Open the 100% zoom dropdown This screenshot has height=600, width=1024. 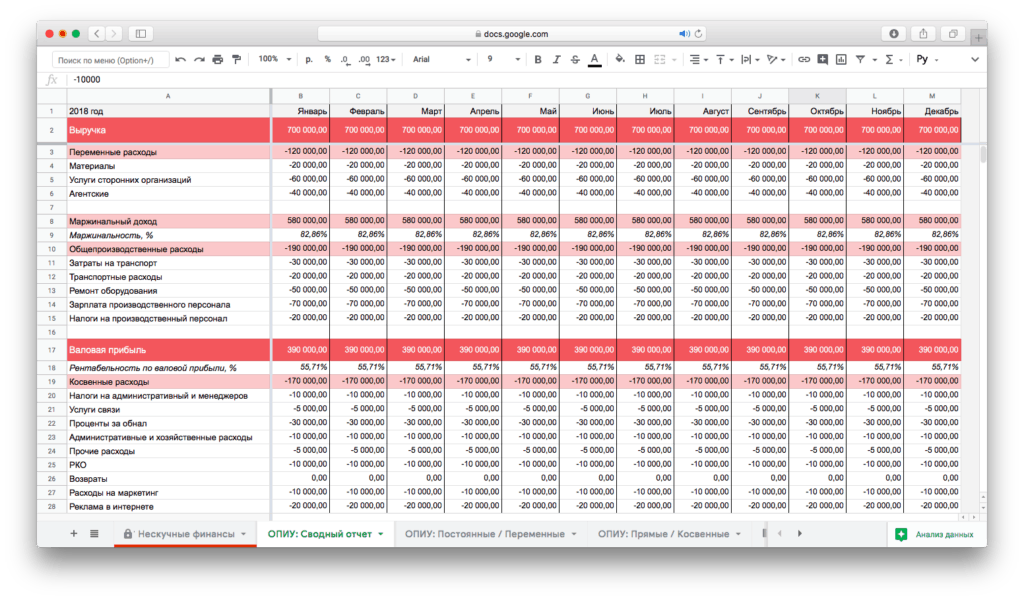pyautogui.click(x=275, y=59)
